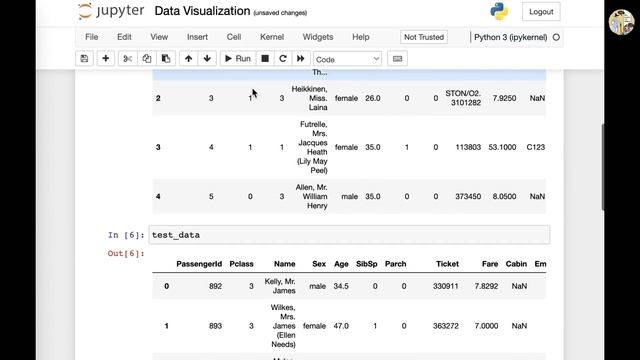The width and height of the screenshot is (640, 360).
Task: Open the Kernel menu
Action: click(x=272, y=37)
